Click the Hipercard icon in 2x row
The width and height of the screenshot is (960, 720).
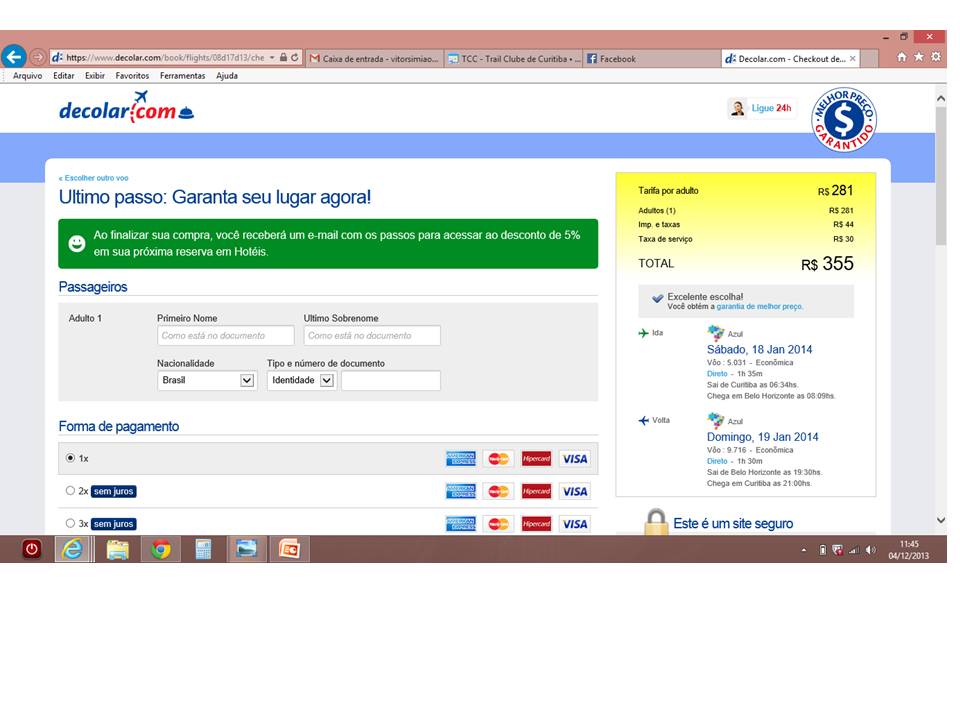click(x=536, y=491)
